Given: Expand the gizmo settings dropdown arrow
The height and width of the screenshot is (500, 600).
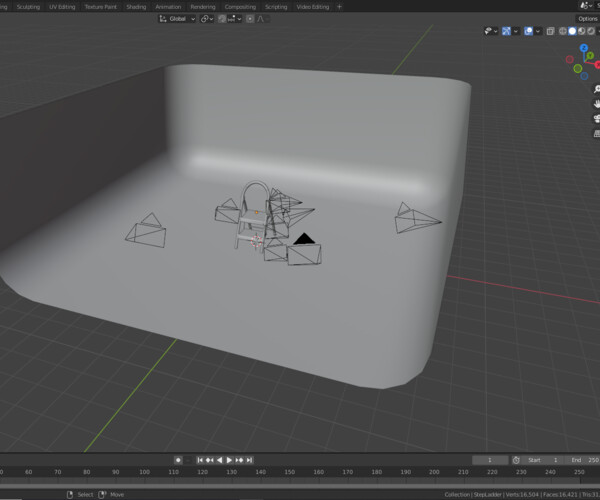Looking at the screenshot, I should click(x=516, y=31).
